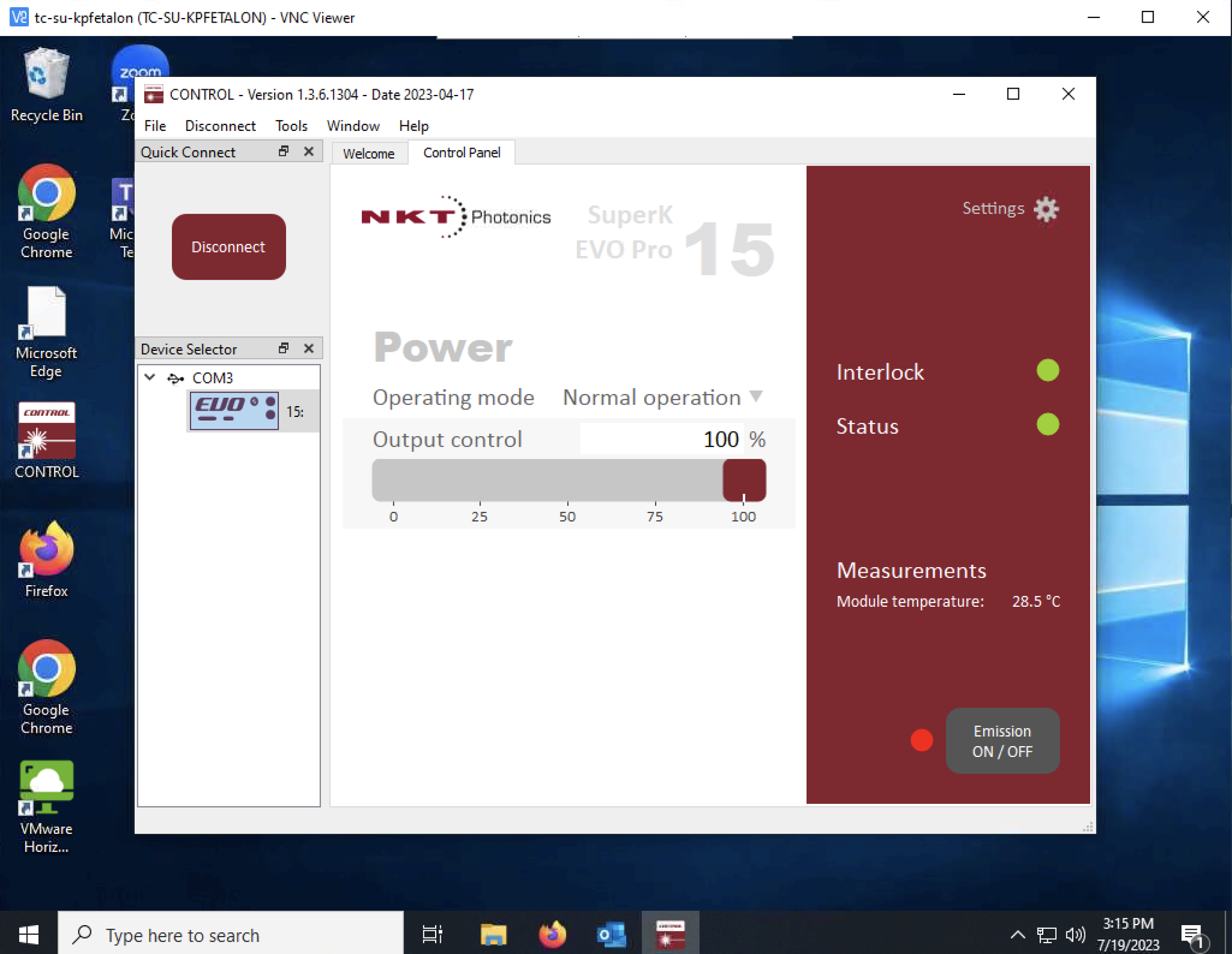Open the bottom Google Chrome desktop shortcut

click(46, 688)
